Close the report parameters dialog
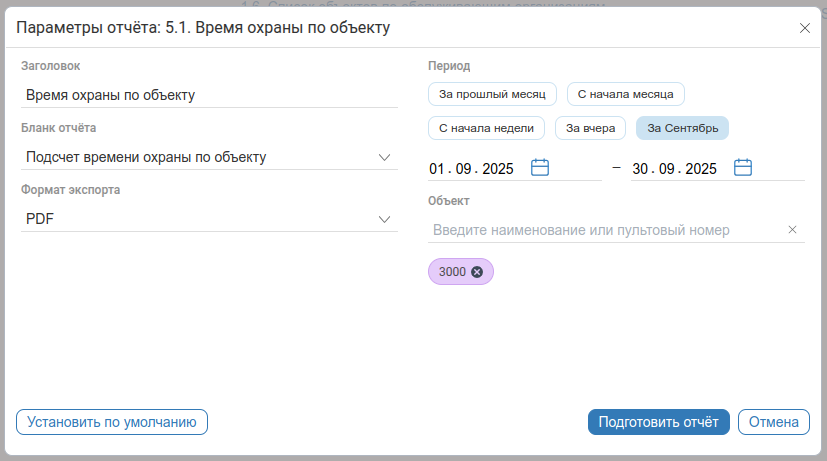The height and width of the screenshot is (461, 827). click(805, 28)
